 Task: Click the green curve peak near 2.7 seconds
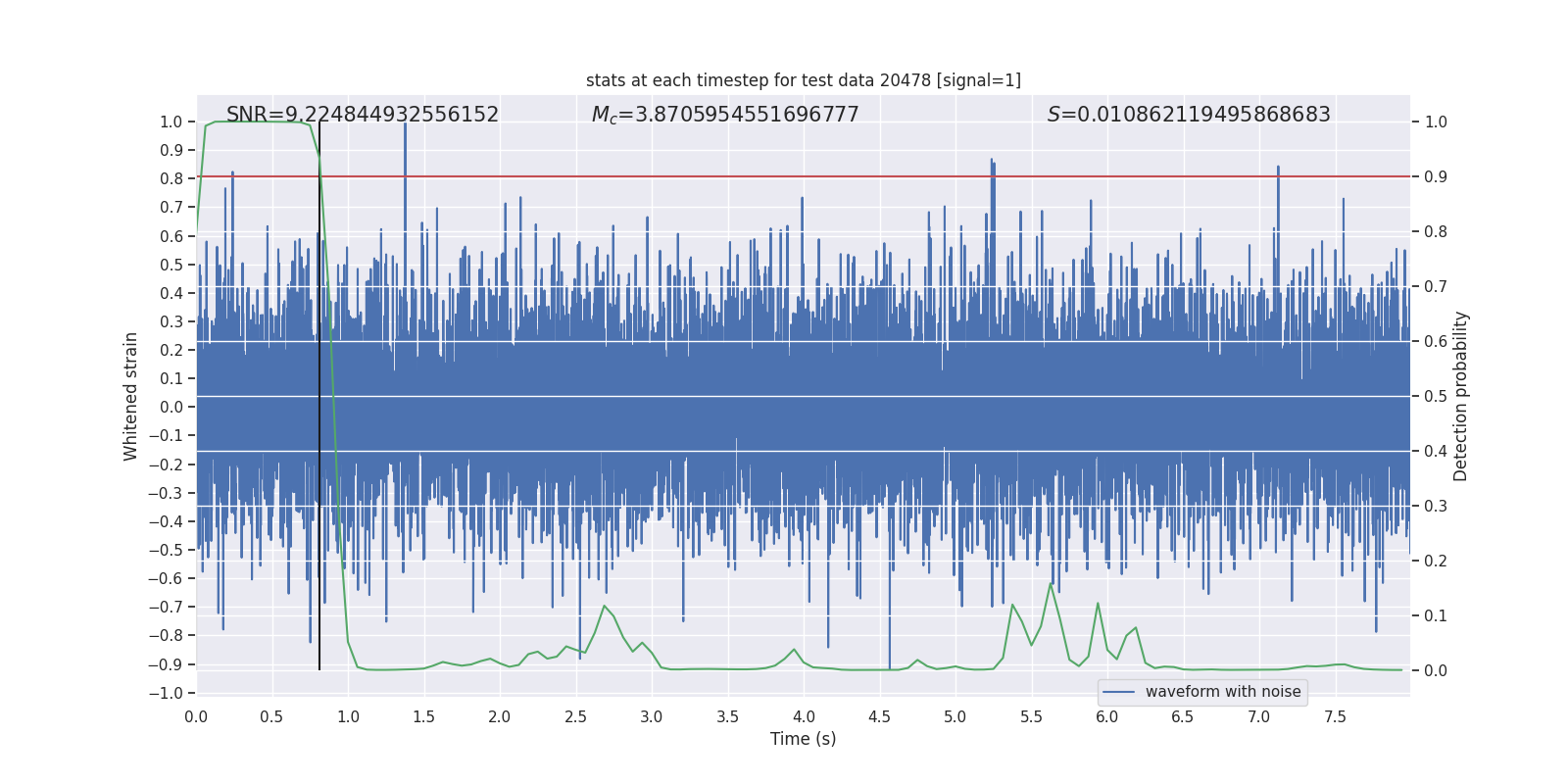tap(604, 606)
